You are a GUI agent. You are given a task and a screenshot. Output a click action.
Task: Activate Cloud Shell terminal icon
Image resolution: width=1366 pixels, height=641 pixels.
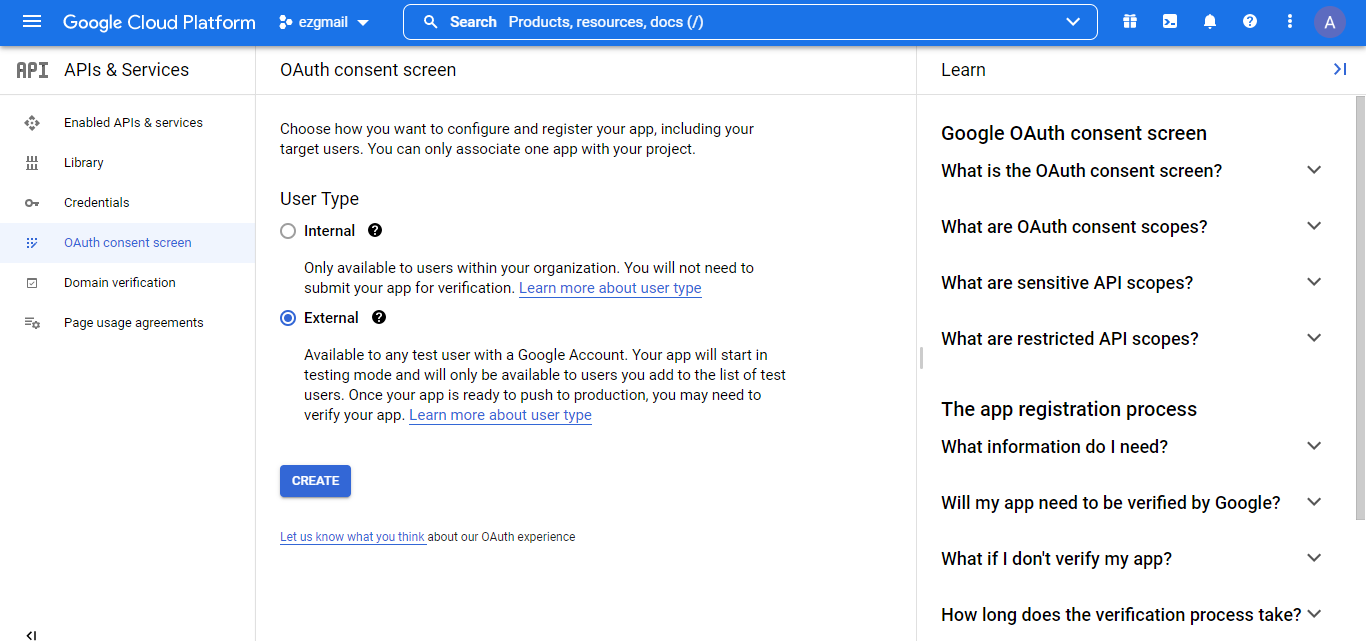[x=1170, y=22]
